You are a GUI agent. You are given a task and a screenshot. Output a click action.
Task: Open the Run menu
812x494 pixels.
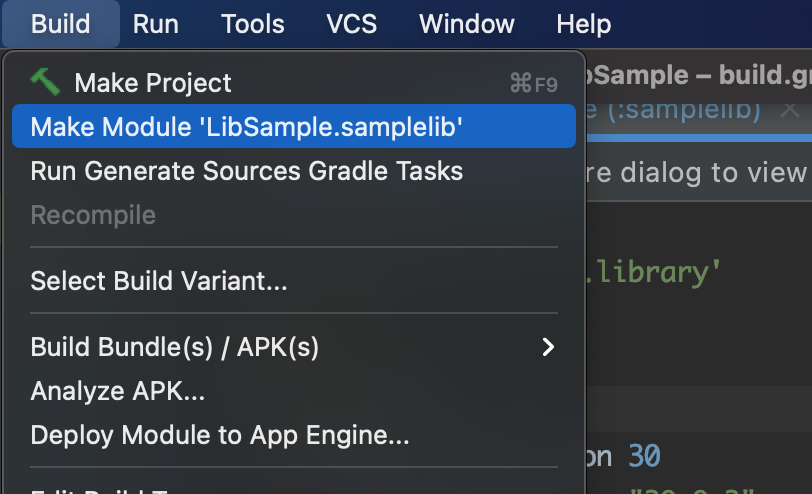click(155, 24)
